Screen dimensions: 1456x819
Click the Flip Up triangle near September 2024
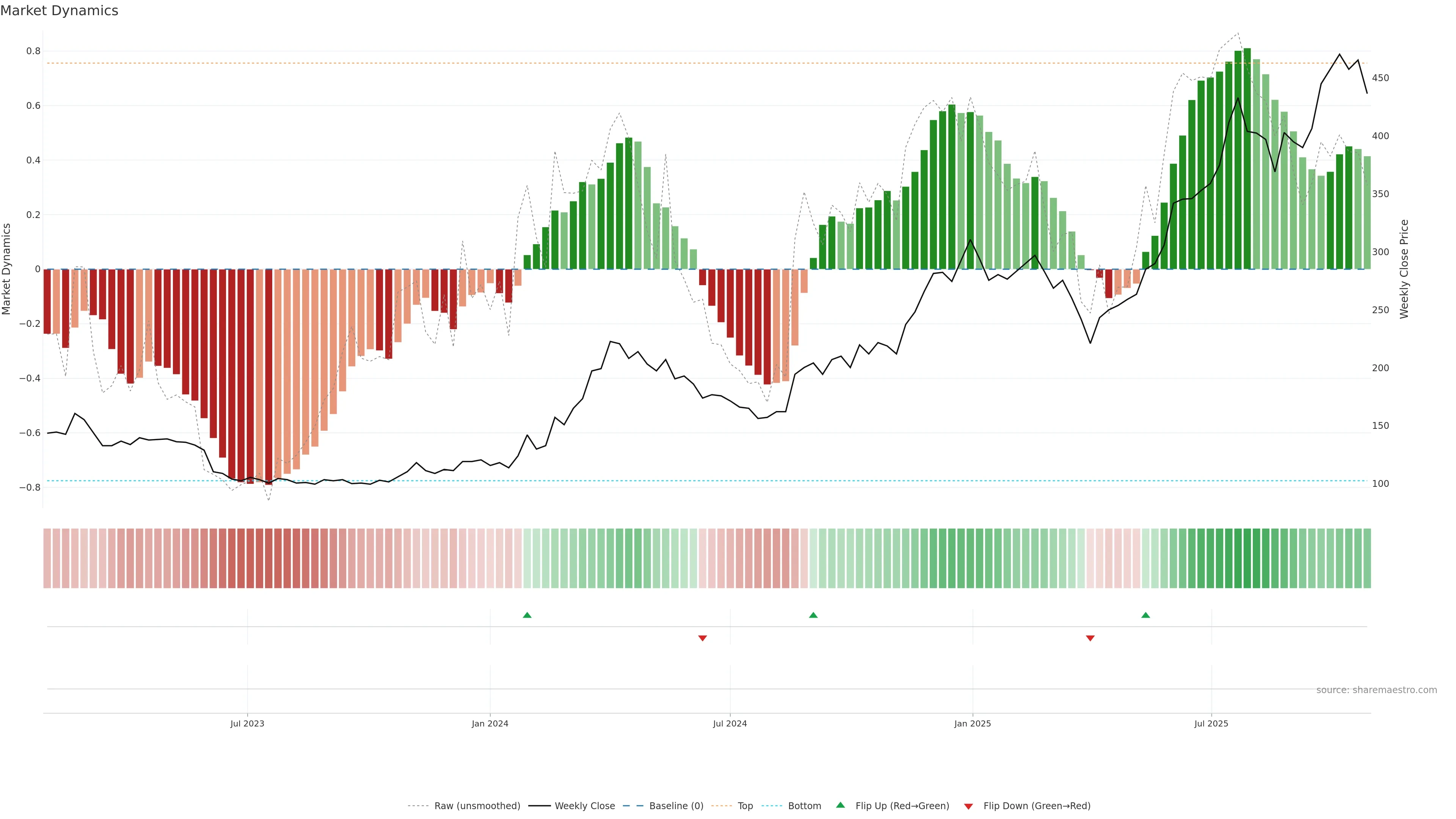[813, 615]
